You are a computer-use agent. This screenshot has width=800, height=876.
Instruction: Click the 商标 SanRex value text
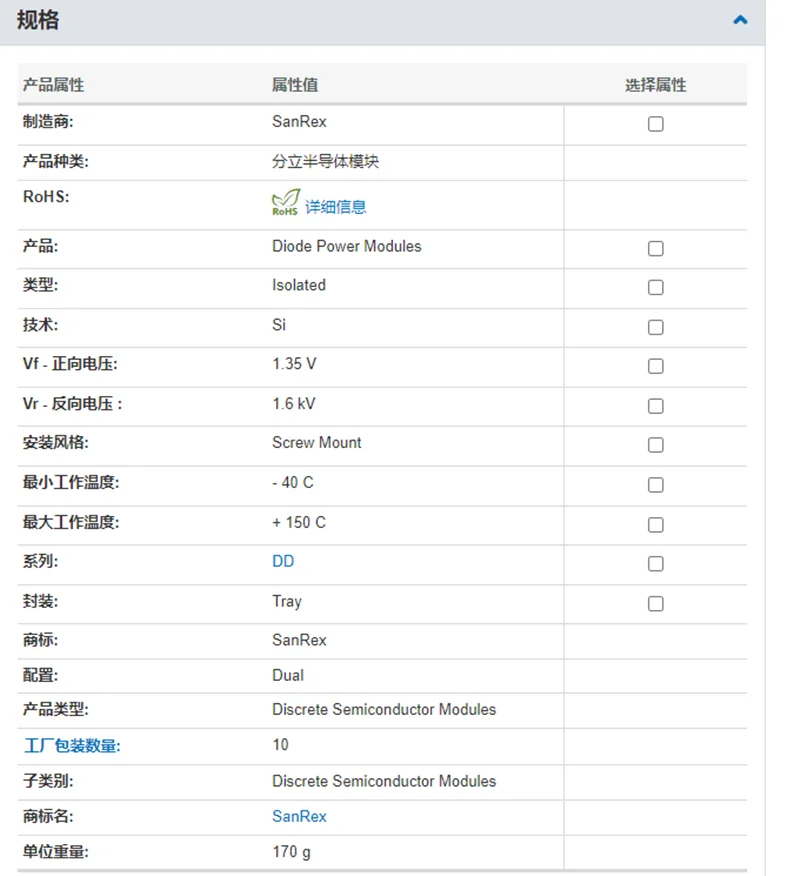(299, 640)
